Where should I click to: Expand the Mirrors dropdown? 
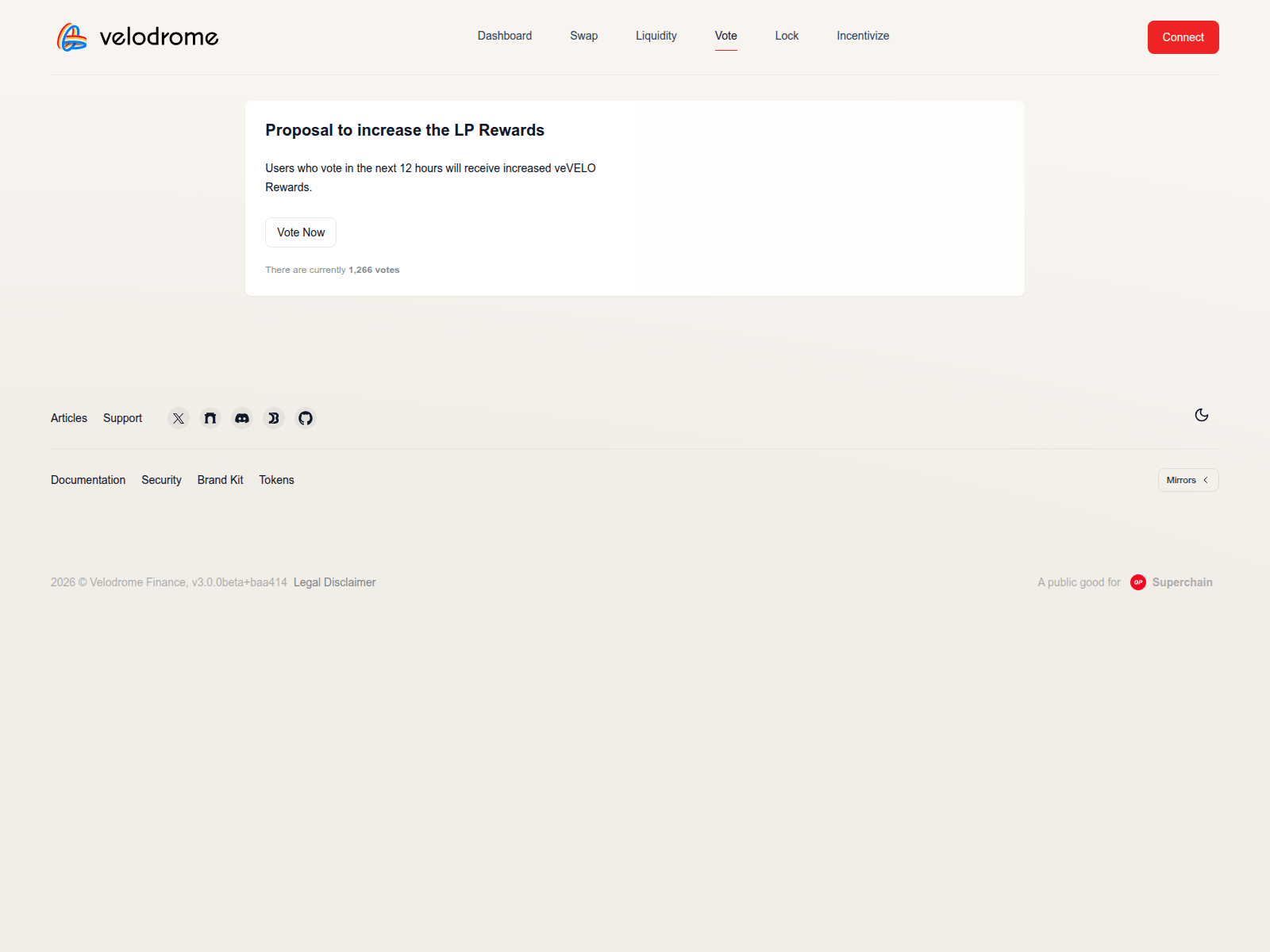[x=1187, y=480]
